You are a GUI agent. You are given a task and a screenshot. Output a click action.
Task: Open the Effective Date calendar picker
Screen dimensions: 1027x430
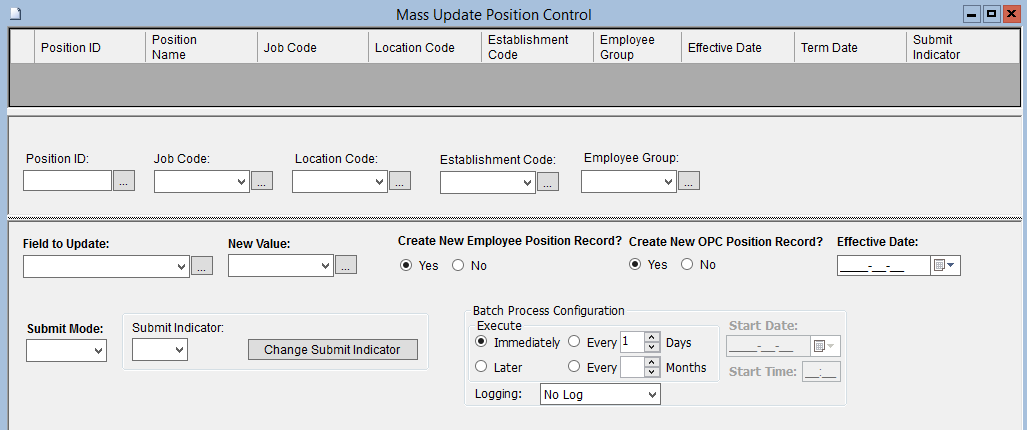pyautogui.click(x=945, y=266)
